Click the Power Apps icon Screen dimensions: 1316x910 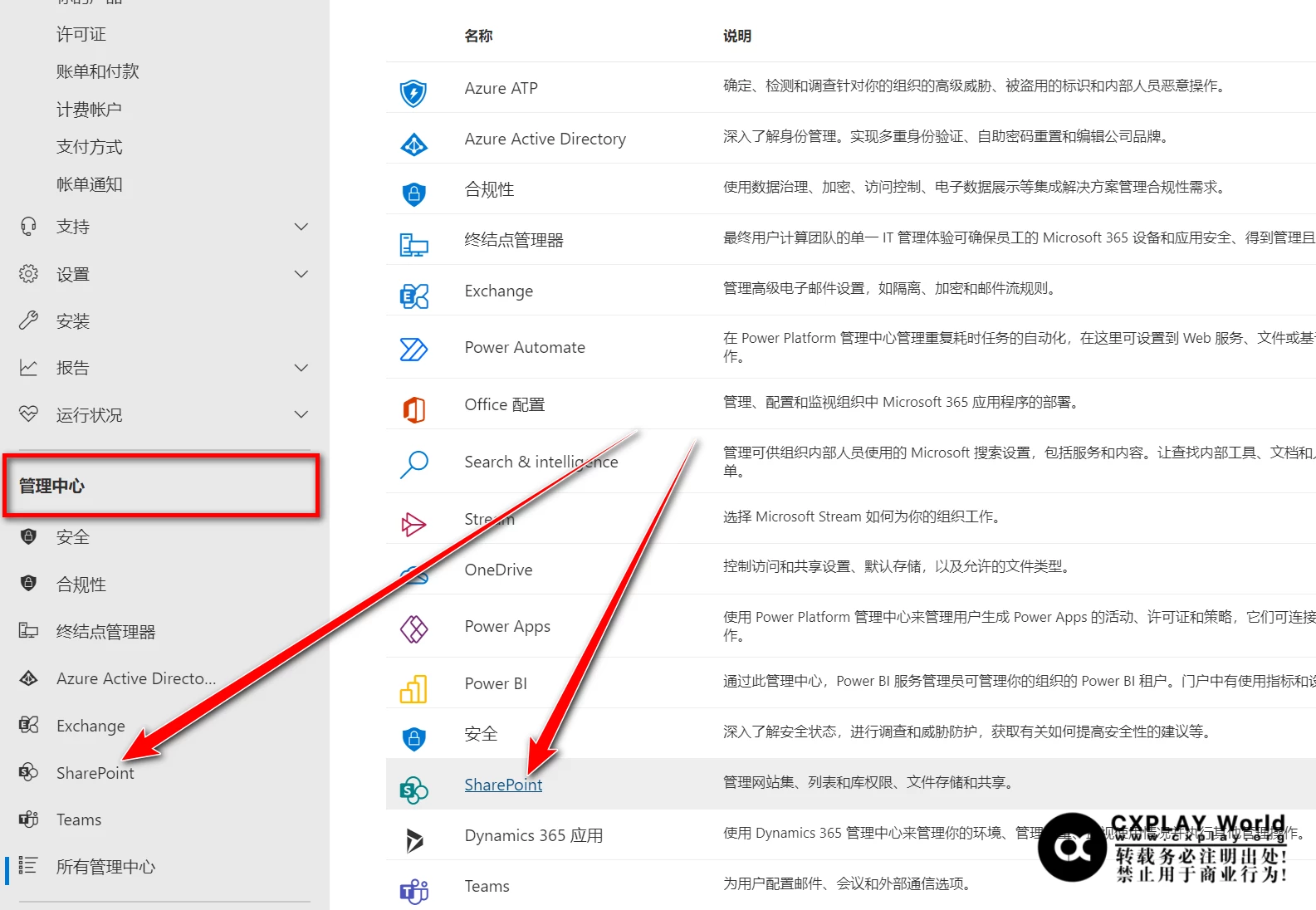click(x=413, y=629)
